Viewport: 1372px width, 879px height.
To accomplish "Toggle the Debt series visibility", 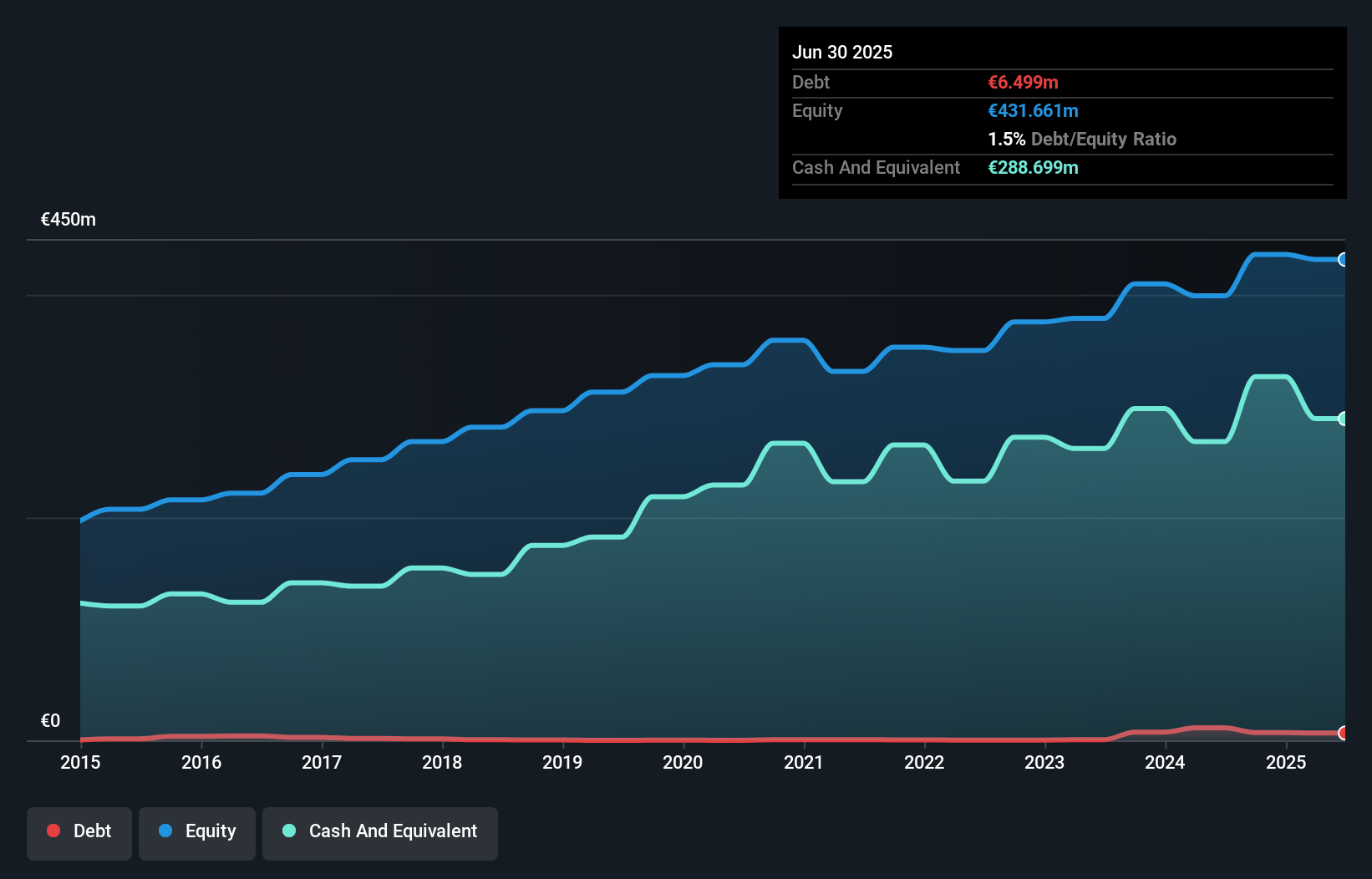I will [x=79, y=831].
